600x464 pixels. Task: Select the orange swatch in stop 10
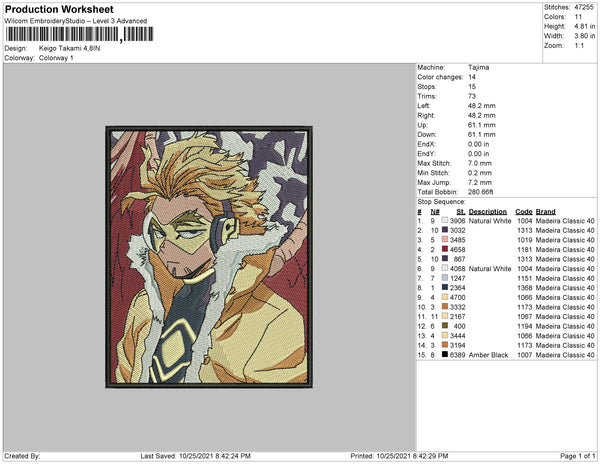point(445,307)
